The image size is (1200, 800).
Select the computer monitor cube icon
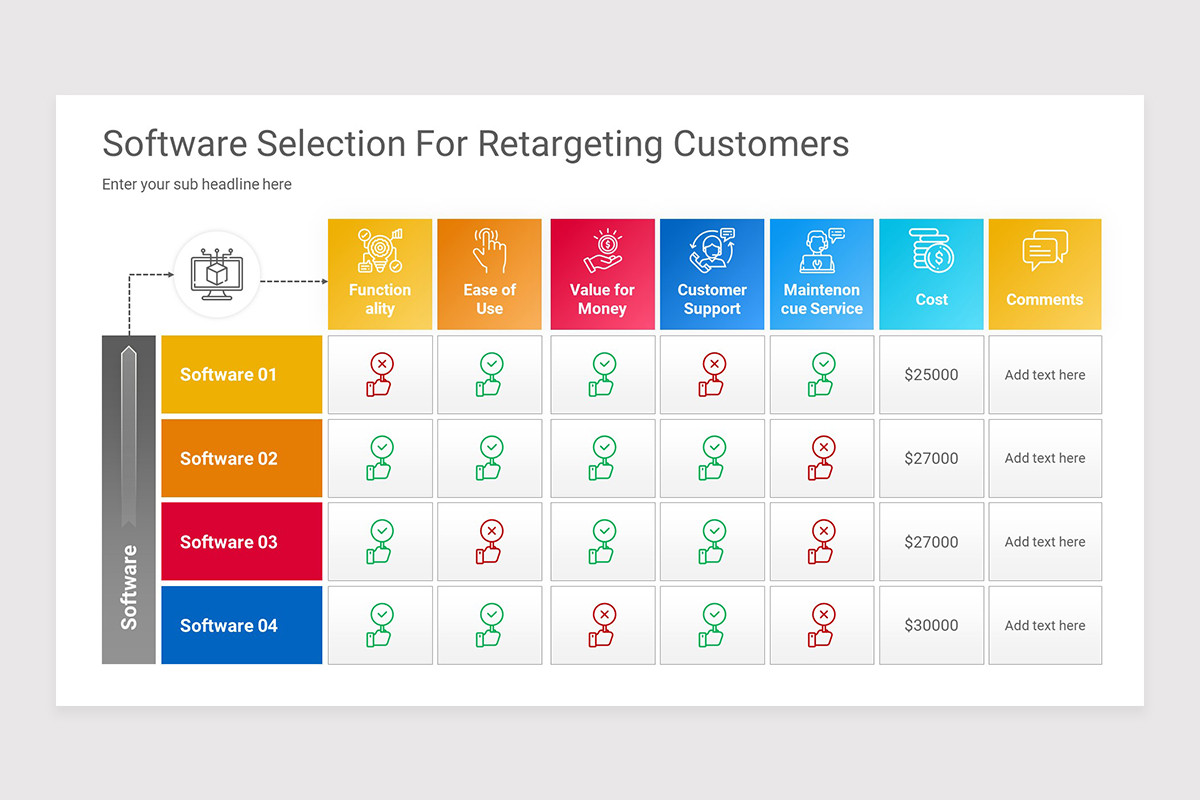[x=217, y=275]
